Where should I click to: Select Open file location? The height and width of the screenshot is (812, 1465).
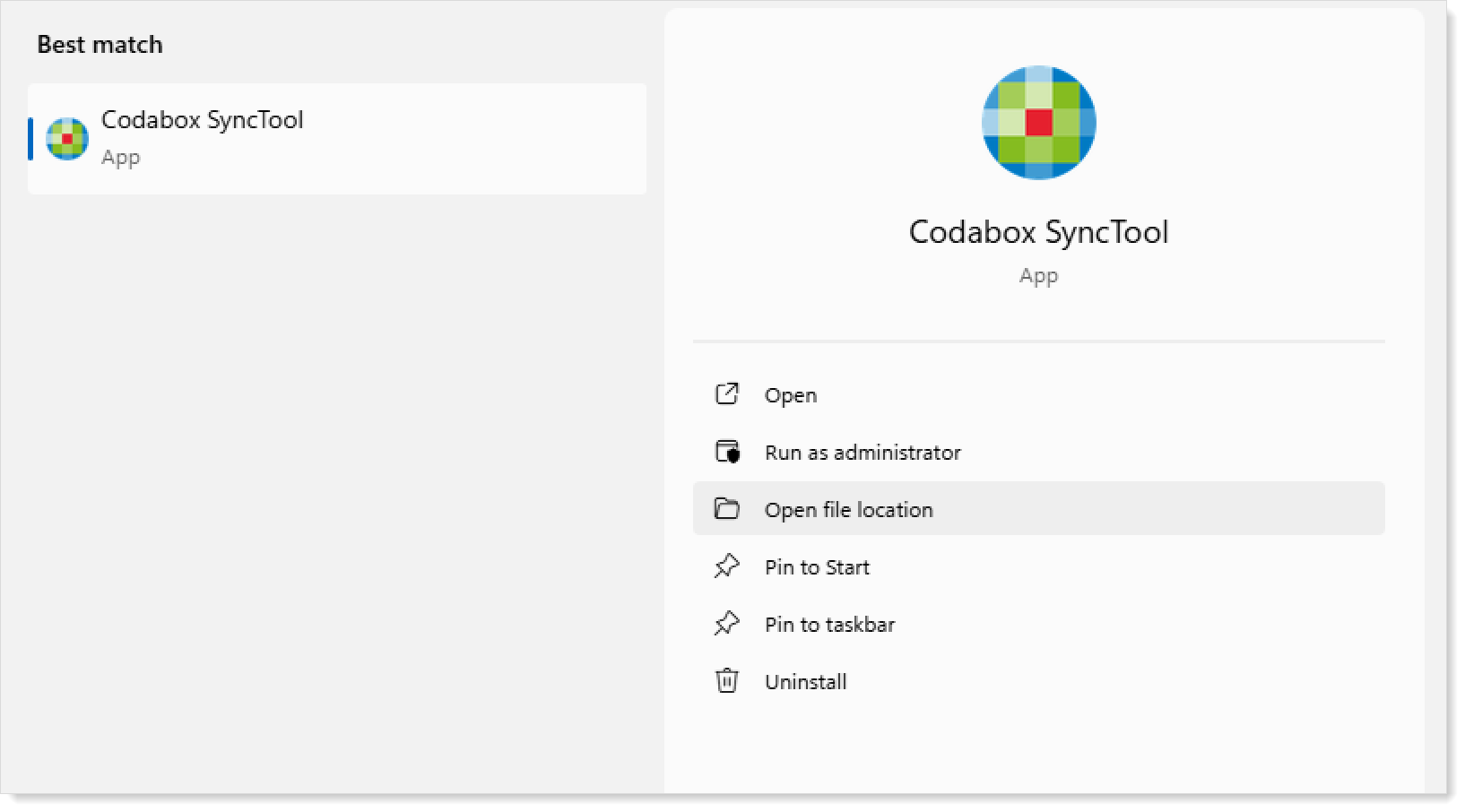1039,509
